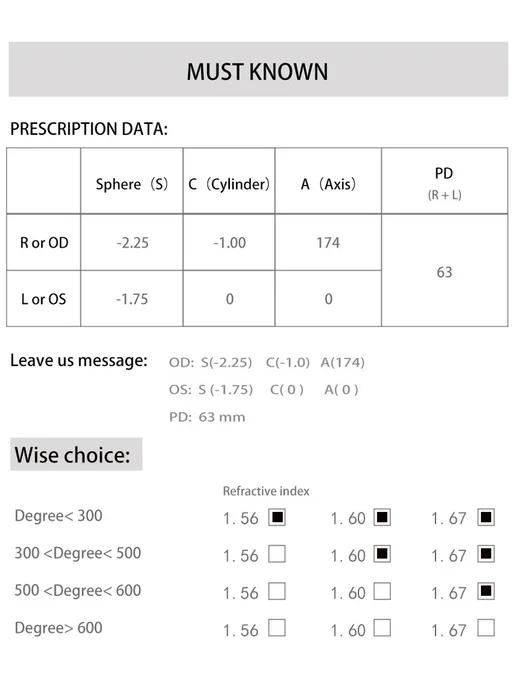Select the R or OD sphere value -2.25

(x=132, y=243)
